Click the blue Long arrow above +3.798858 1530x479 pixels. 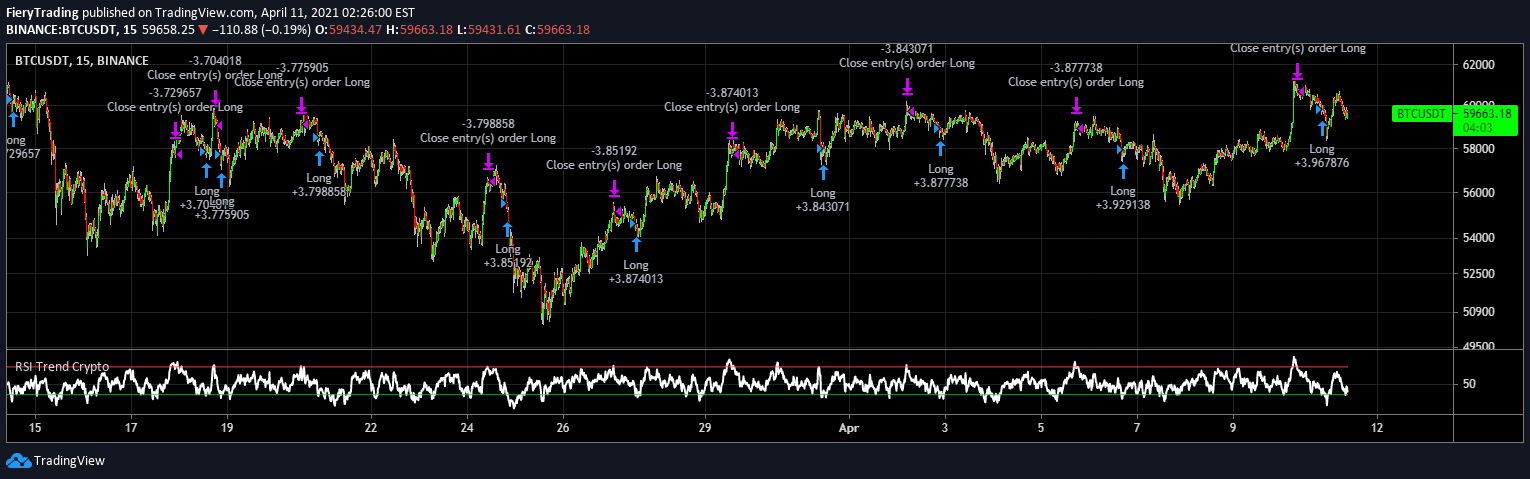pos(319,158)
